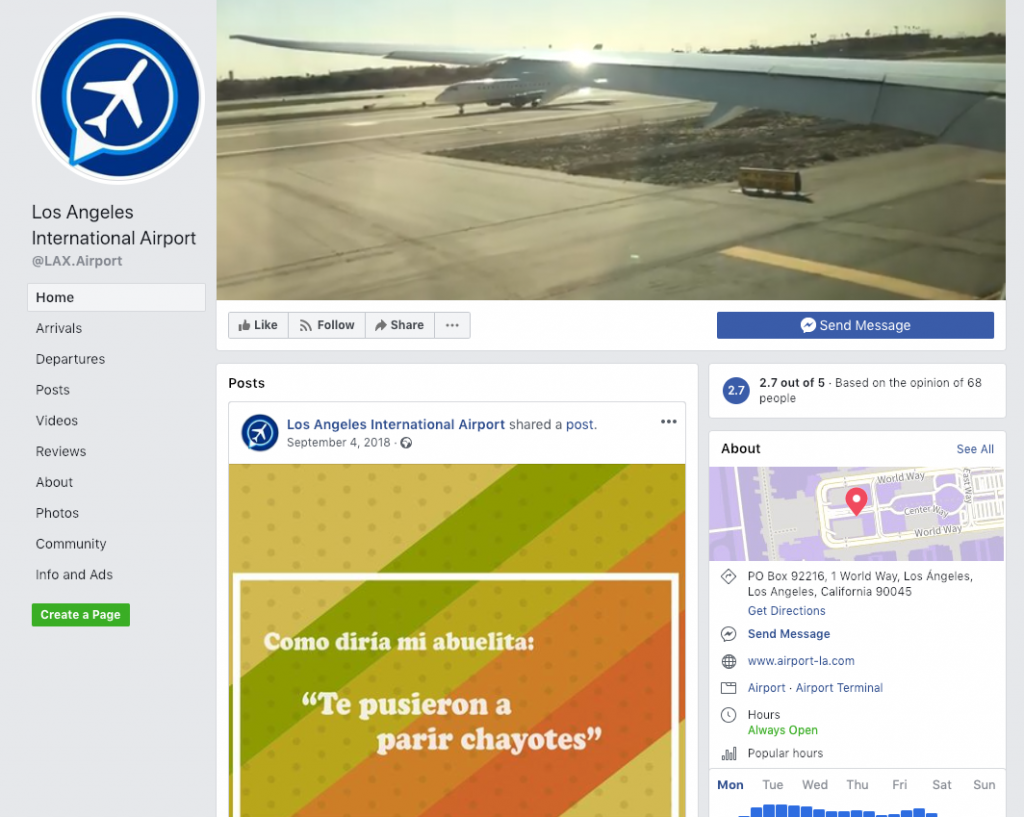
Task: Select the Sun tab in popular hours
Action: pos(984,785)
